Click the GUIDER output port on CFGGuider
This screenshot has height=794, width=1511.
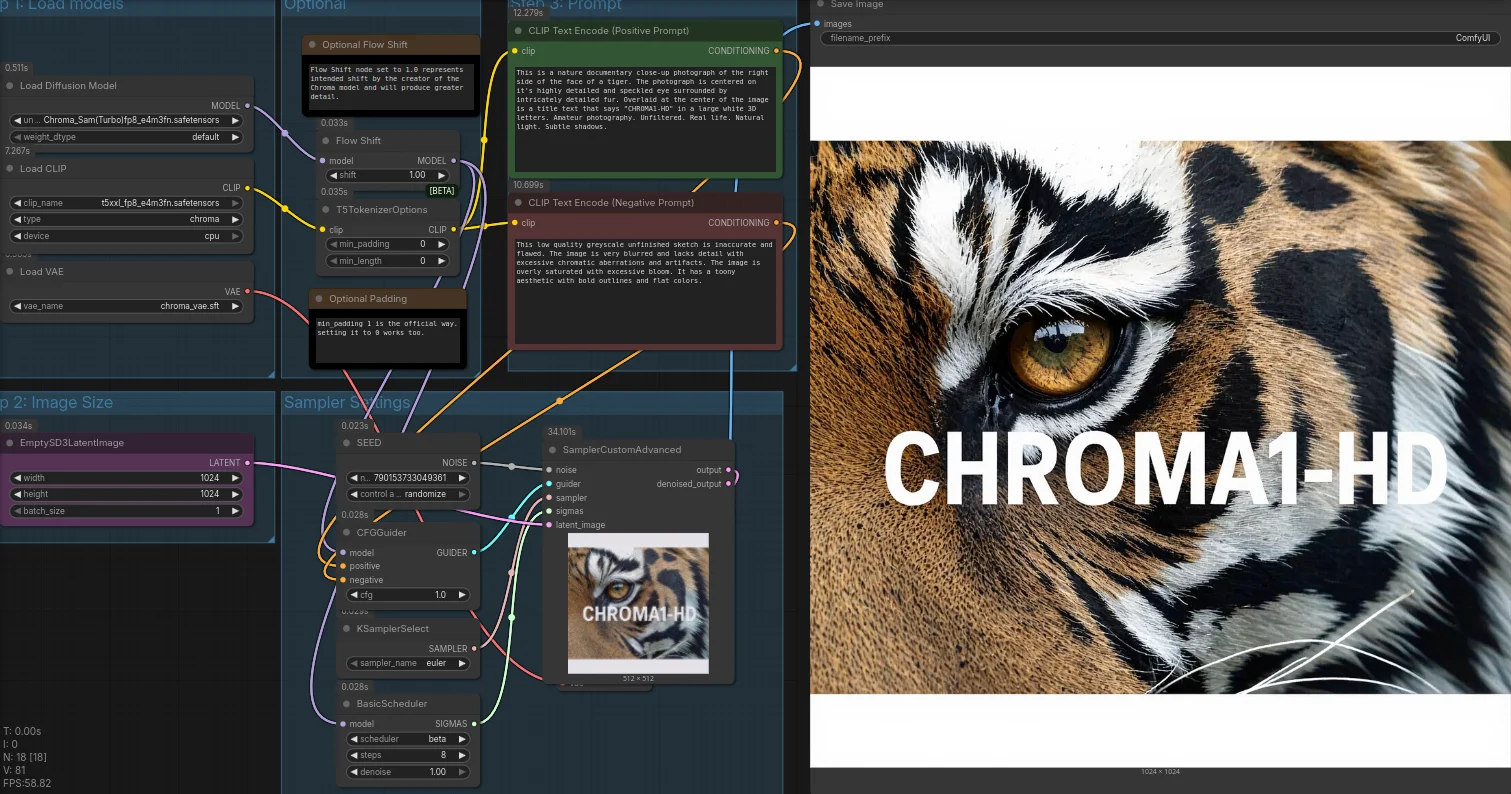pos(474,552)
